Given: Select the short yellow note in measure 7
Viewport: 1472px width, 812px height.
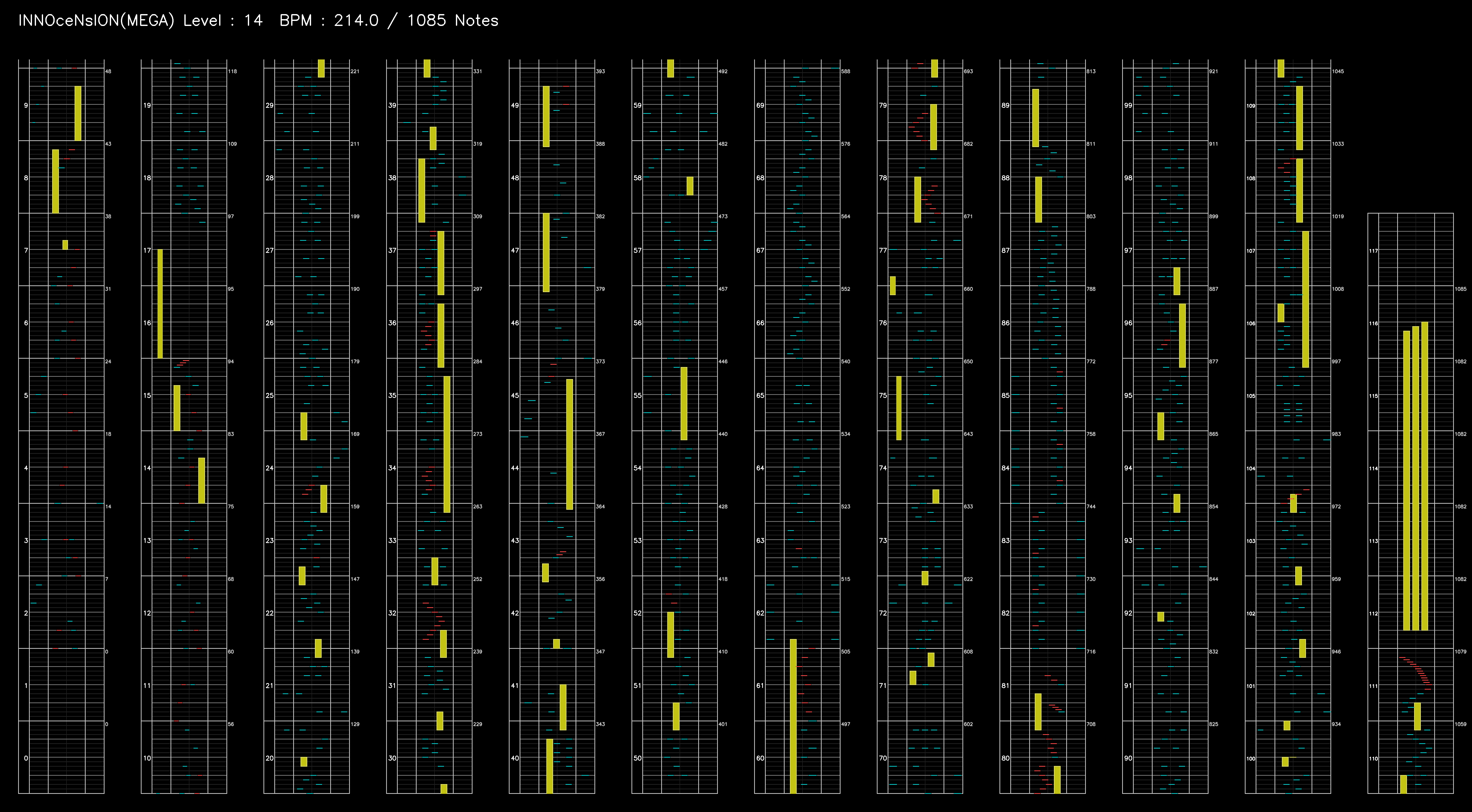Looking at the screenshot, I should (x=65, y=245).
